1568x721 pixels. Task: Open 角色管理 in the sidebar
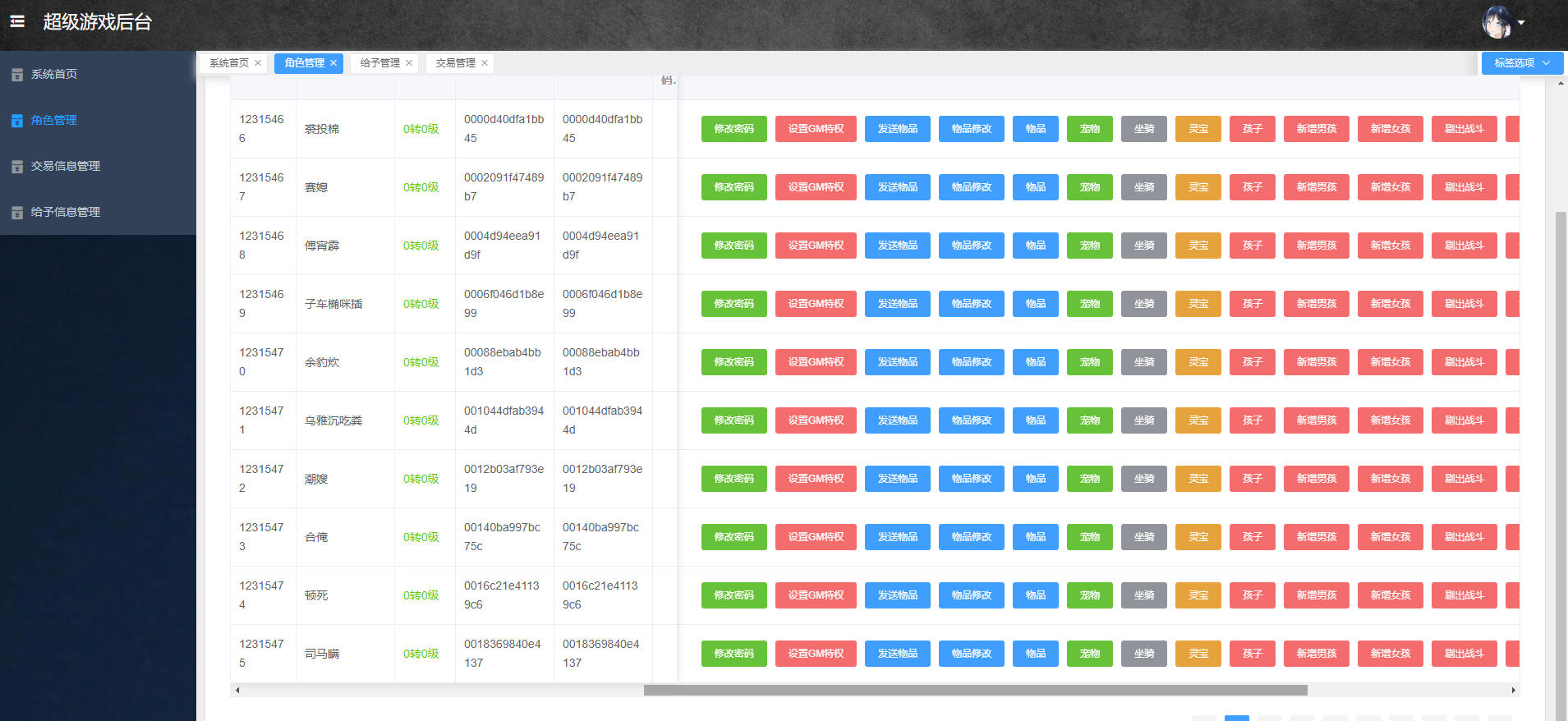click(x=54, y=120)
